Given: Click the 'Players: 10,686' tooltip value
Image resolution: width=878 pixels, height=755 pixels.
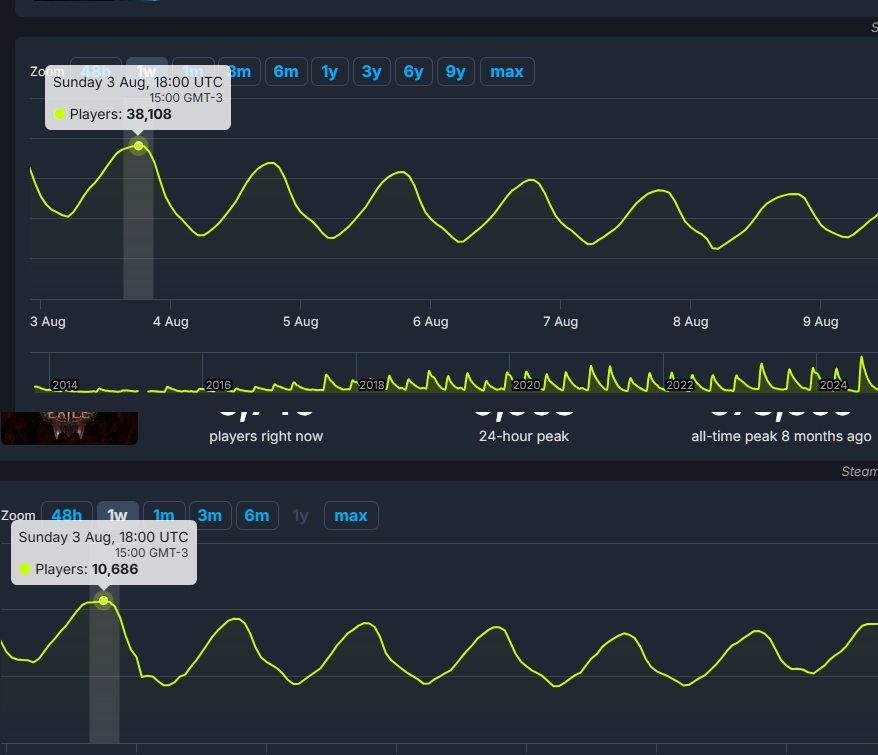Looking at the screenshot, I should point(86,569).
